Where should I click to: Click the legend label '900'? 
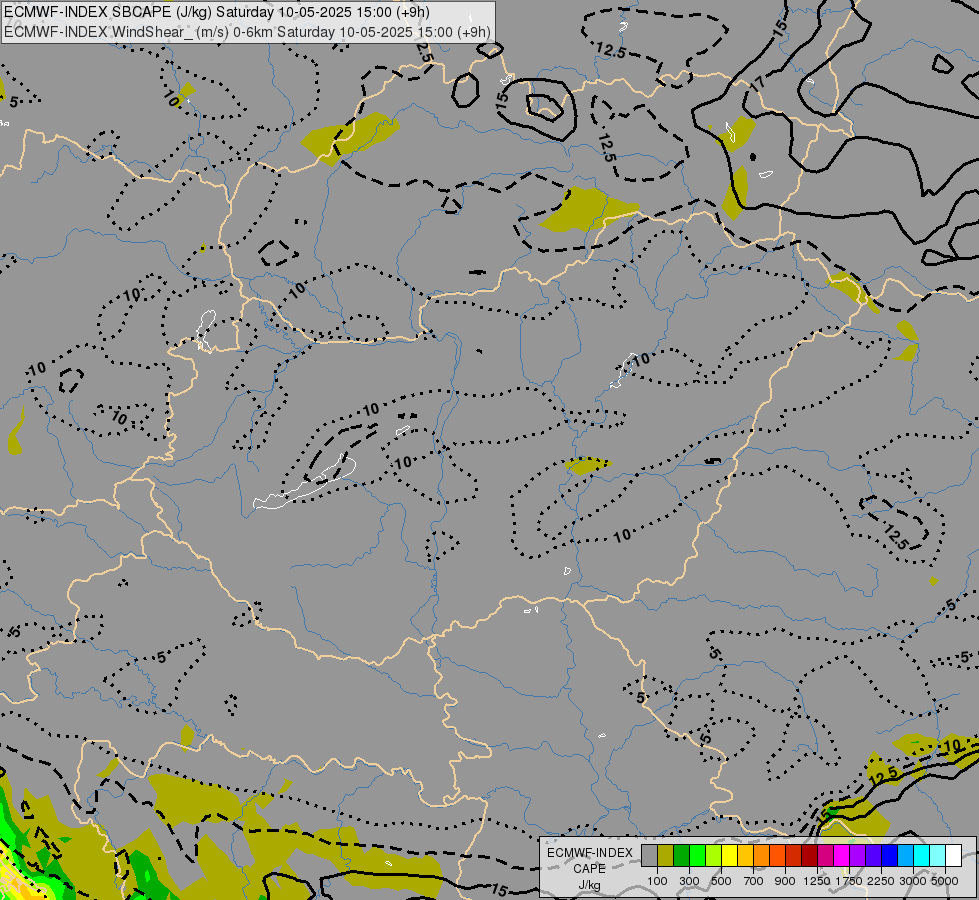pyautogui.click(x=785, y=881)
